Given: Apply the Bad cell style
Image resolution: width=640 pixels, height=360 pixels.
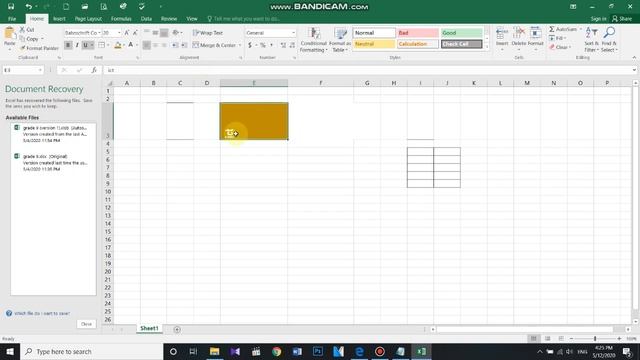Looking at the screenshot, I should pos(418,33).
